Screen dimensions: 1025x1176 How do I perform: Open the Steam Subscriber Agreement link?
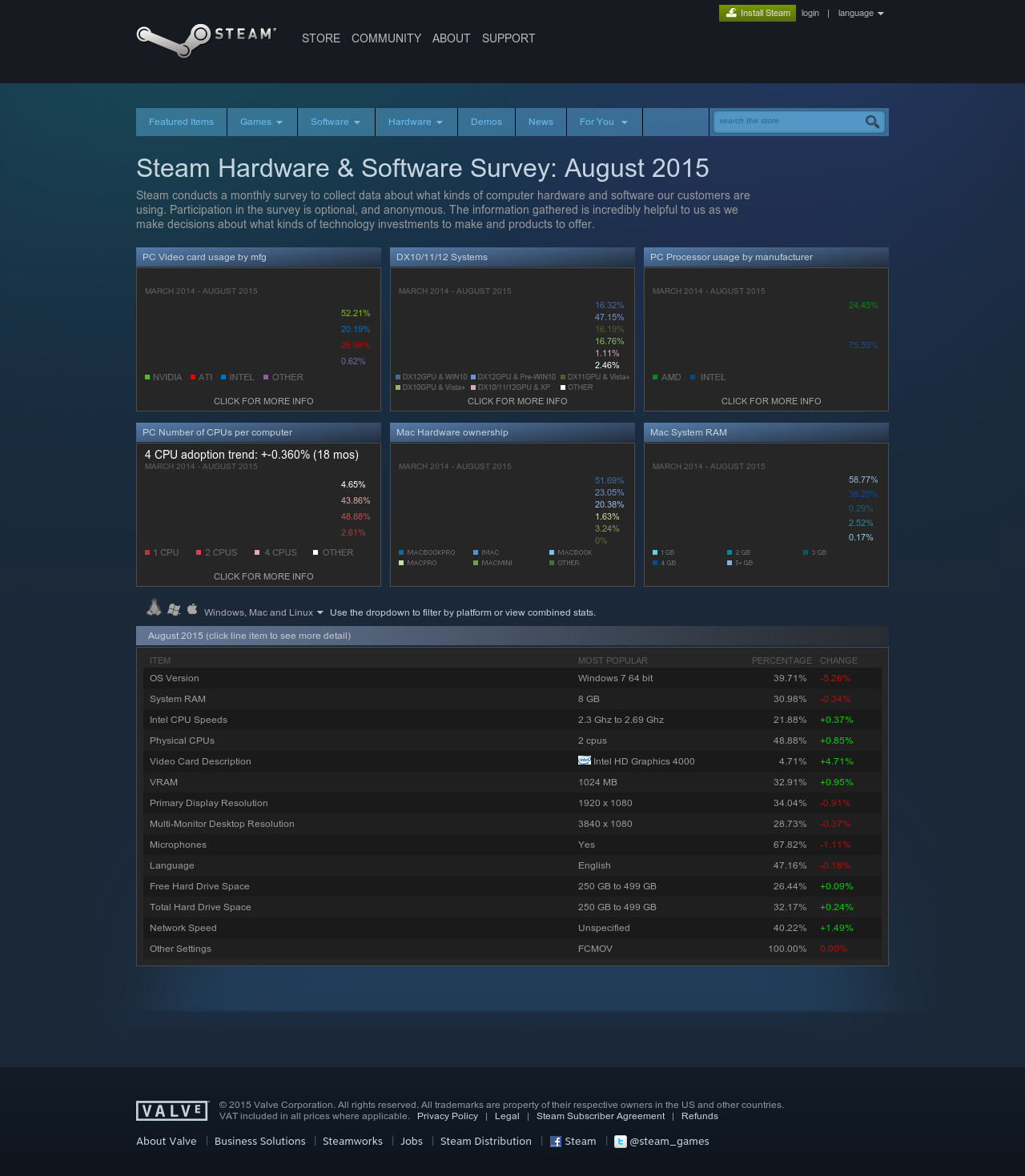(601, 1116)
